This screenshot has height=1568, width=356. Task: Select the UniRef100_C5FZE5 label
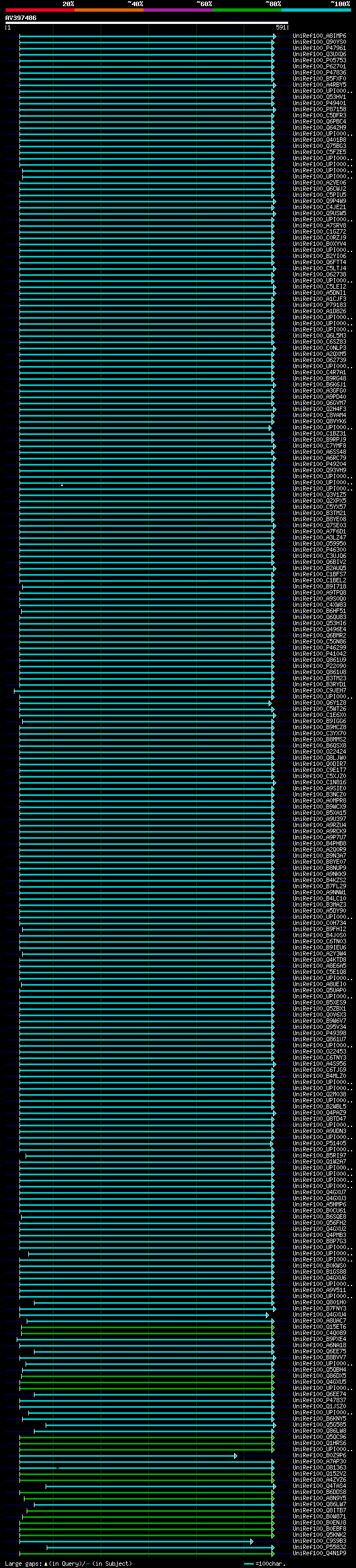(x=319, y=153)
